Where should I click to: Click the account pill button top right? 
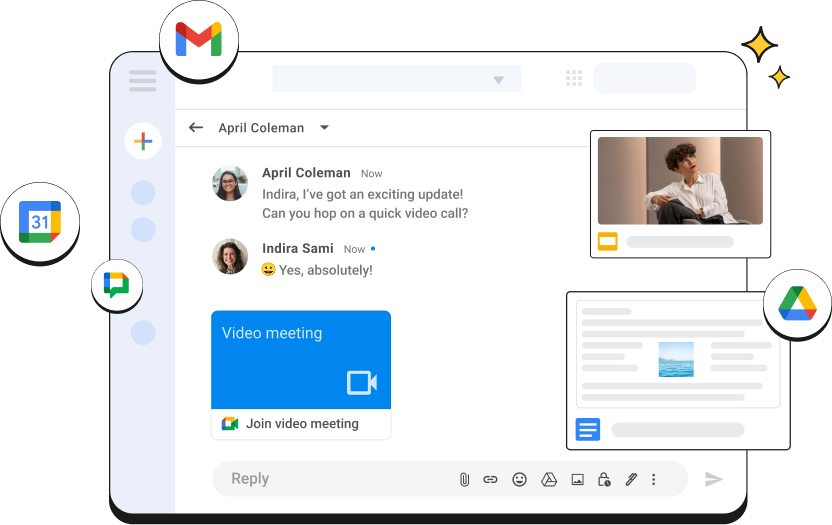pos(644,79)
